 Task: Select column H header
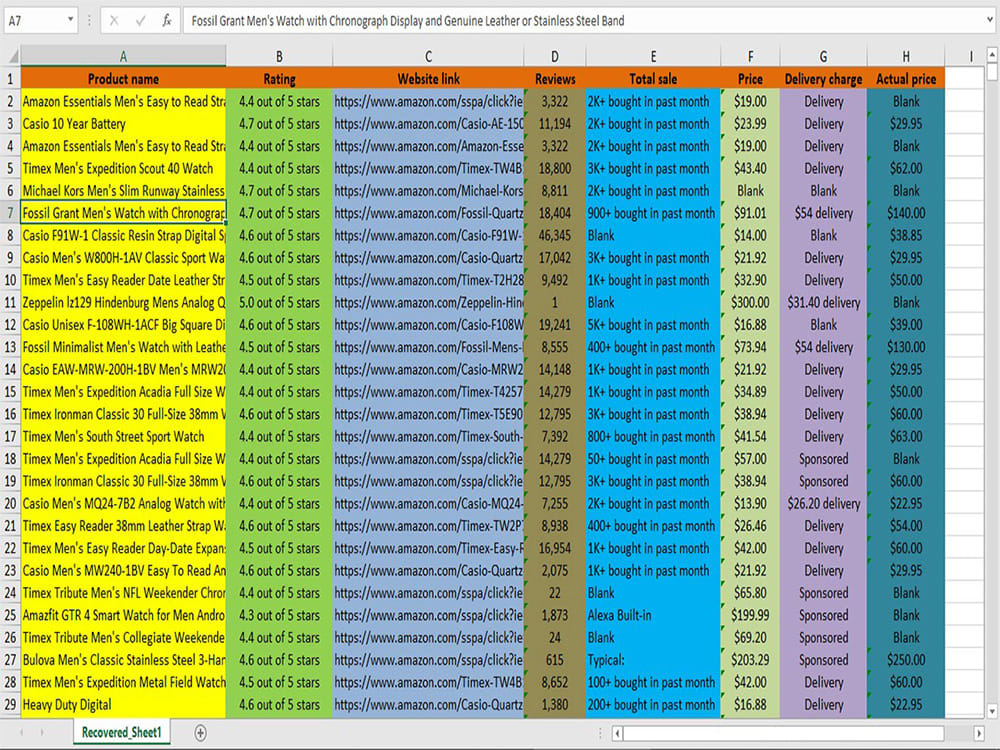click(906, 57)
